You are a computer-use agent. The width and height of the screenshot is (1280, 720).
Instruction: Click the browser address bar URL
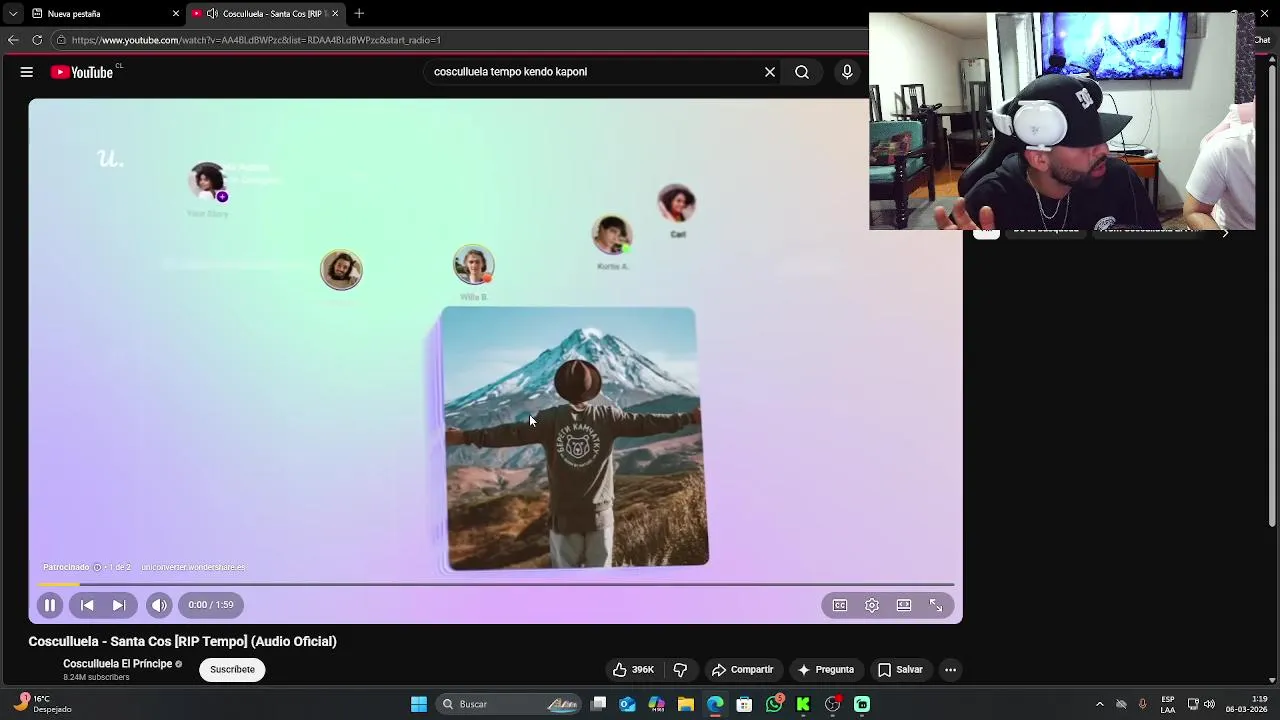(x=256, y=40)
